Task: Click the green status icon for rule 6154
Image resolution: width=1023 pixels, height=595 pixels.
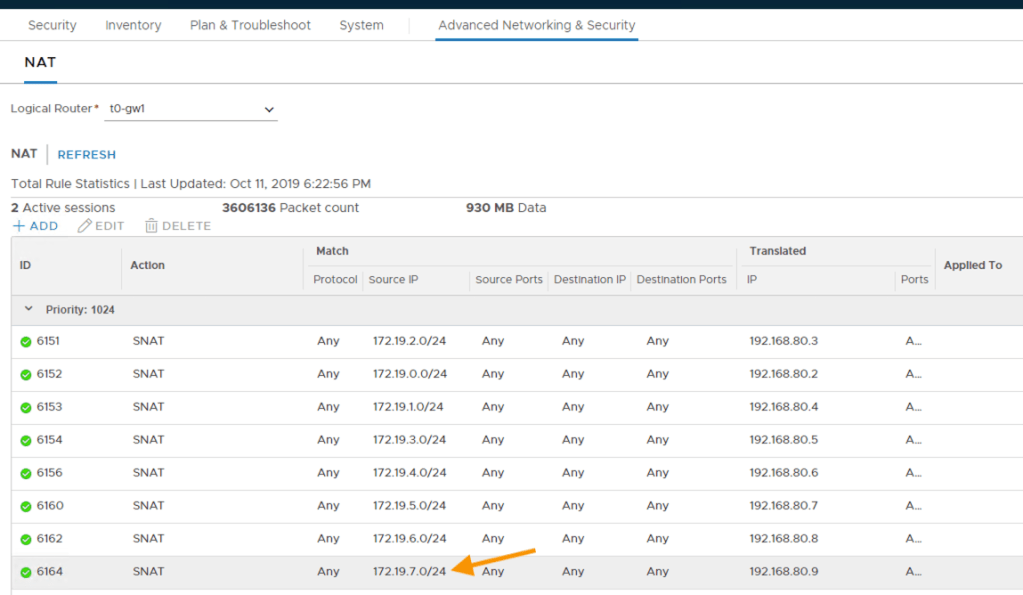Action: [26, 441]
